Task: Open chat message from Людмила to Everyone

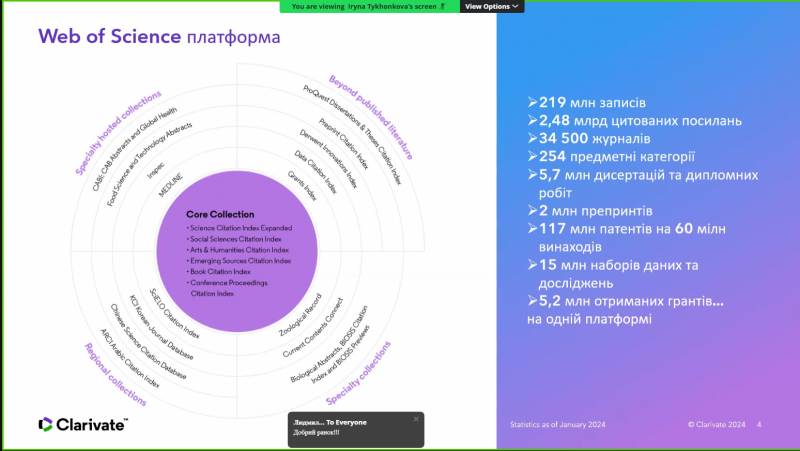Action: click(x=356, y=430)
